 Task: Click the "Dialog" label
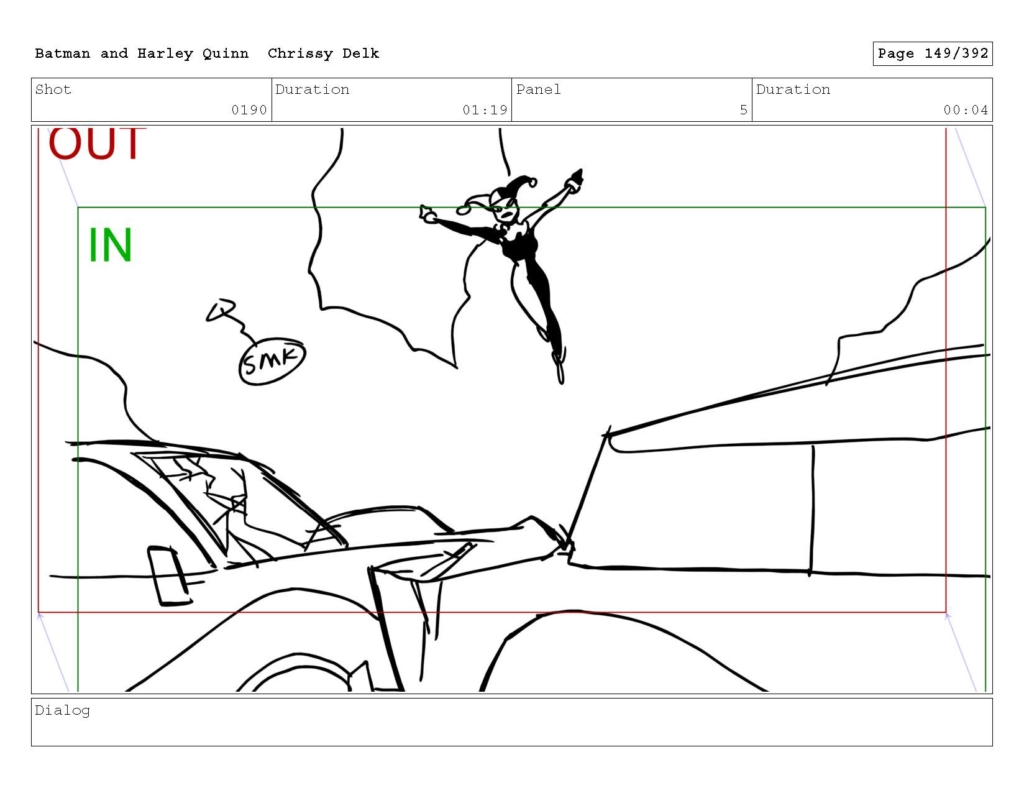point(63,711)
